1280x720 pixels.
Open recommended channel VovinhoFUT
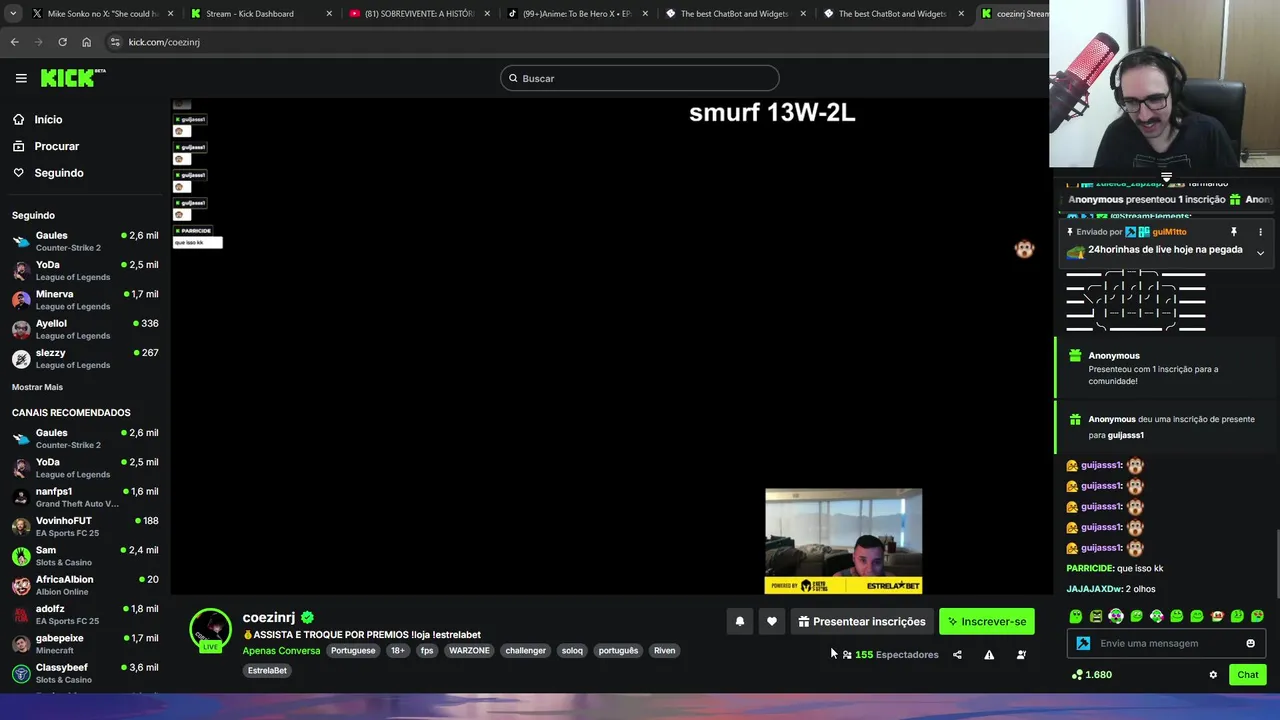coord(84,526)
